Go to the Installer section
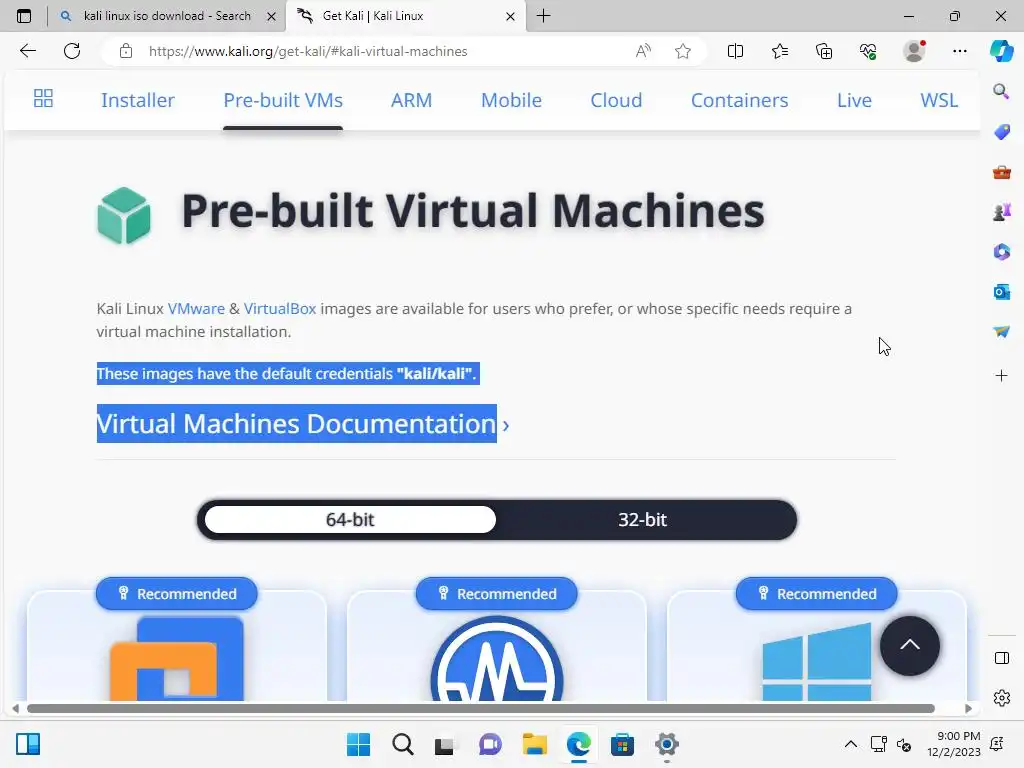1024x768 pixels. point(138,100)
